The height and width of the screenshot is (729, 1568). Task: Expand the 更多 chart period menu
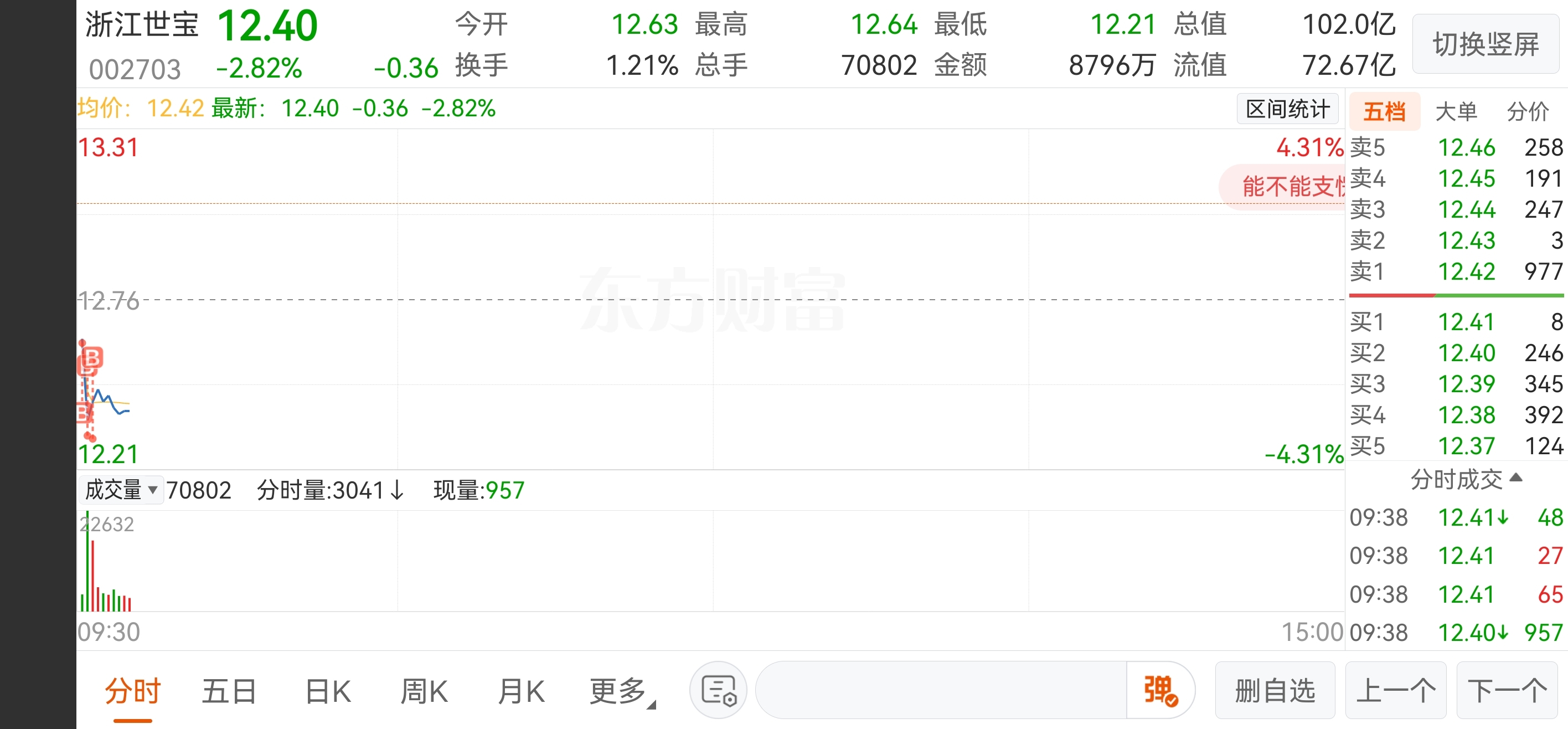[x=621, y=691]
